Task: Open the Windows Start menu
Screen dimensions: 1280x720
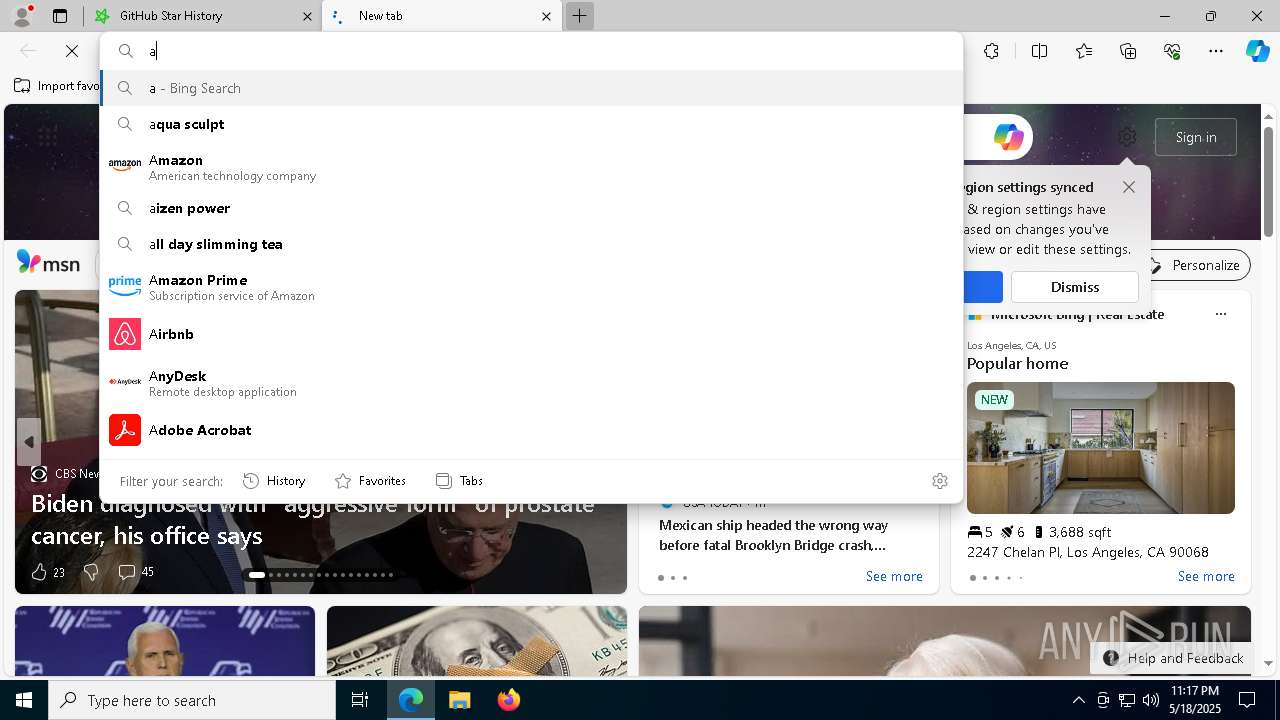Action: coord(24,700)
